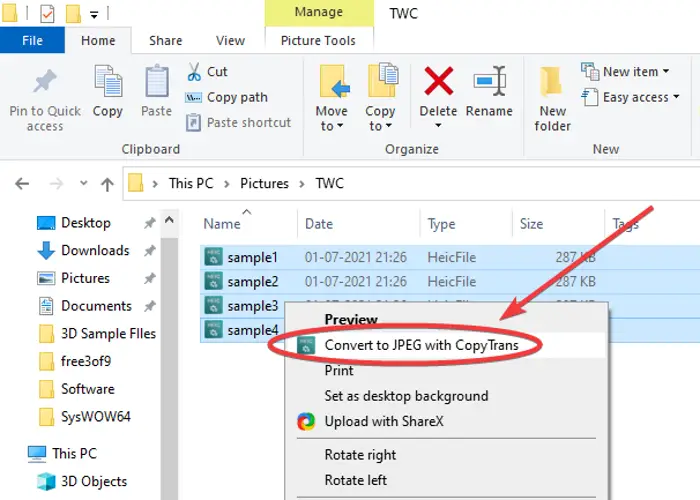Click the Cut scissors icon
Viewport: 700px width, 500px height.
pyautogui.click(x=194, y=72)
